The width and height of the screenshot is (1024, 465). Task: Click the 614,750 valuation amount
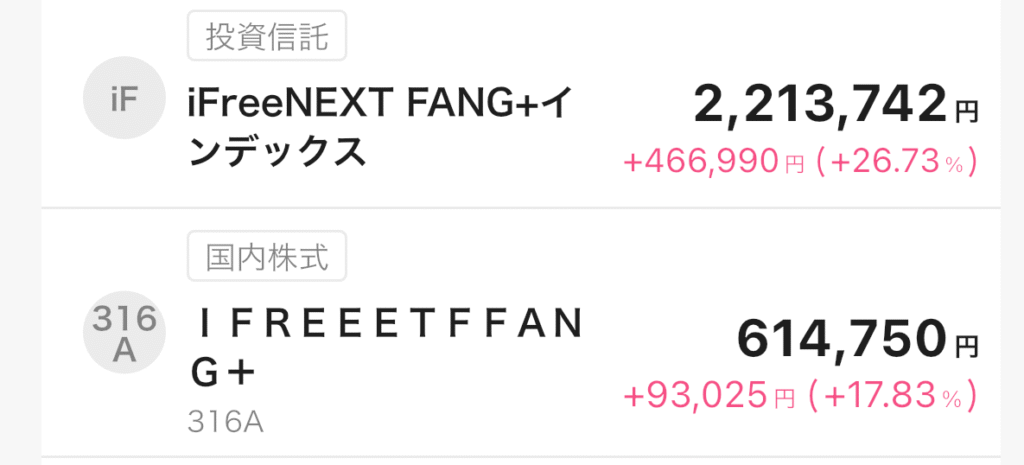coord(842,340)
